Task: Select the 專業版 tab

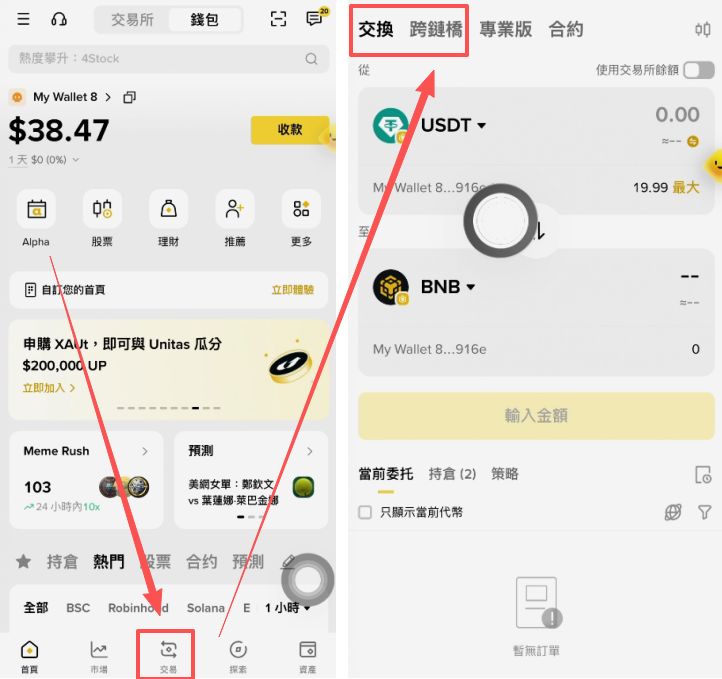Action: click(x=506, y=30)
